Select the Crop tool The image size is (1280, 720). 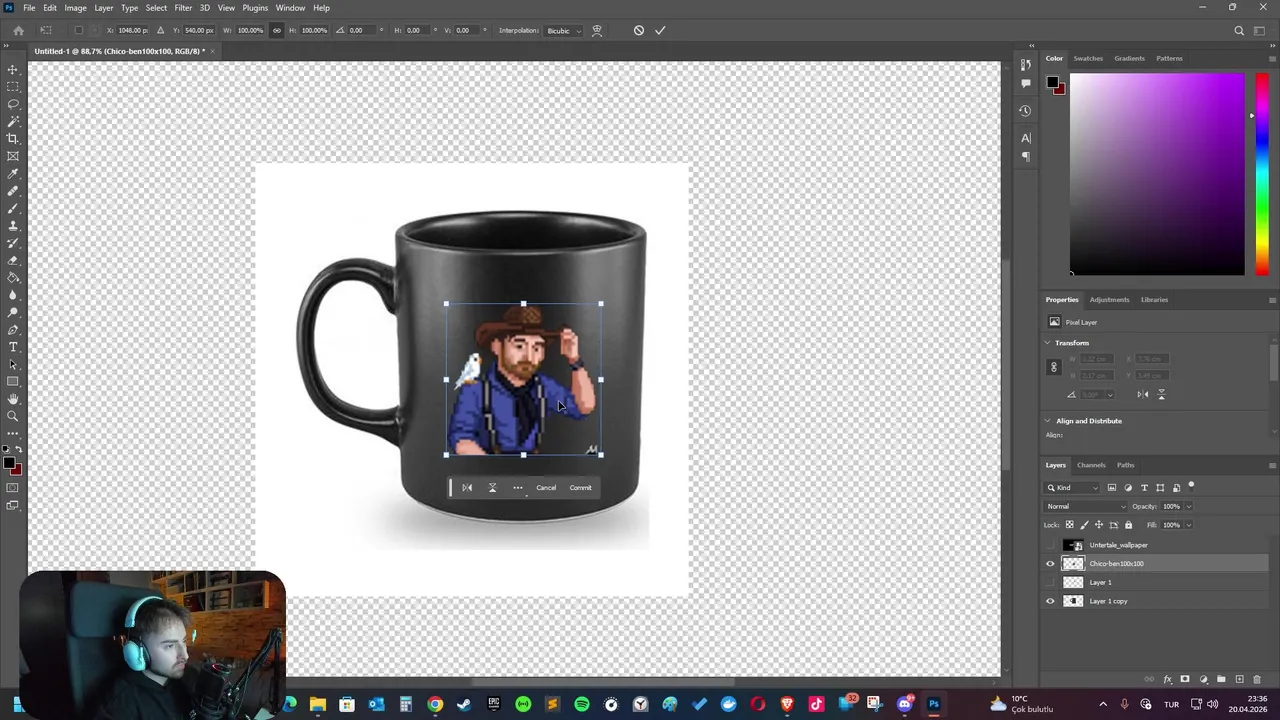(13, 139)
